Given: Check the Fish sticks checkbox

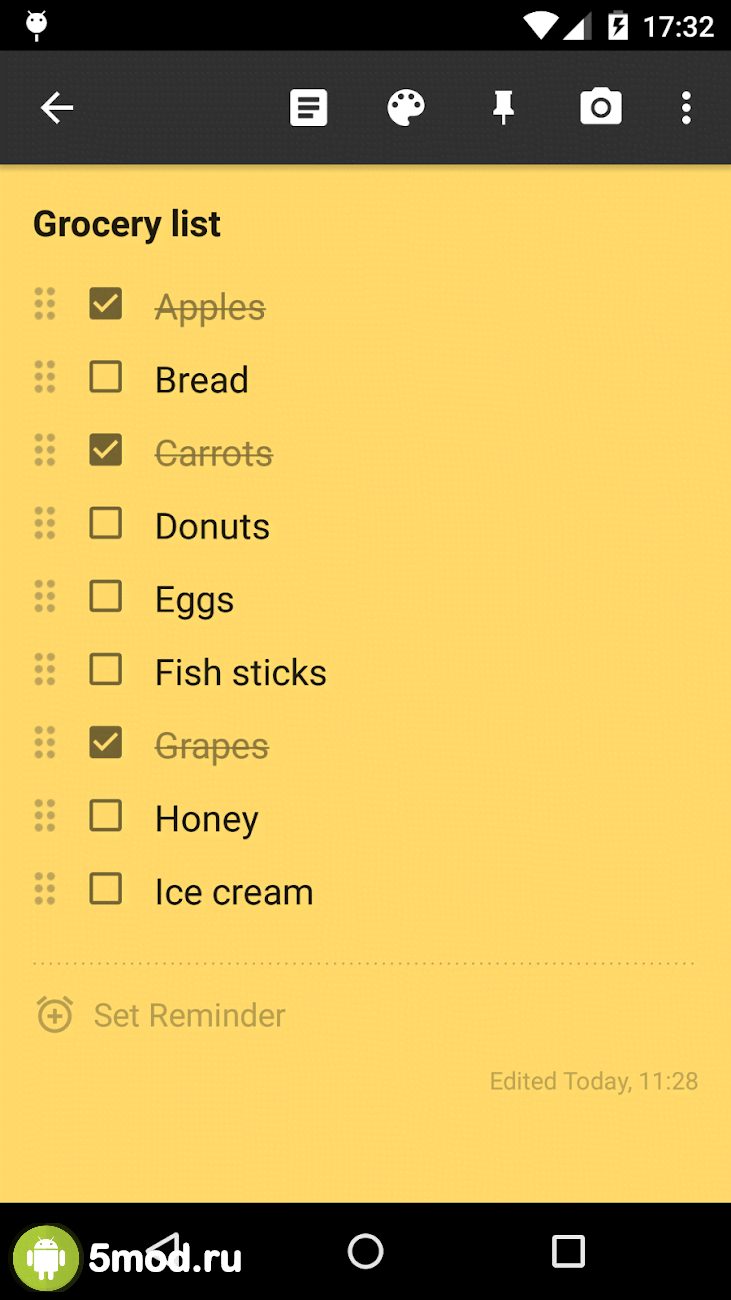Looking at the screenshot, I should pos(106,669).
